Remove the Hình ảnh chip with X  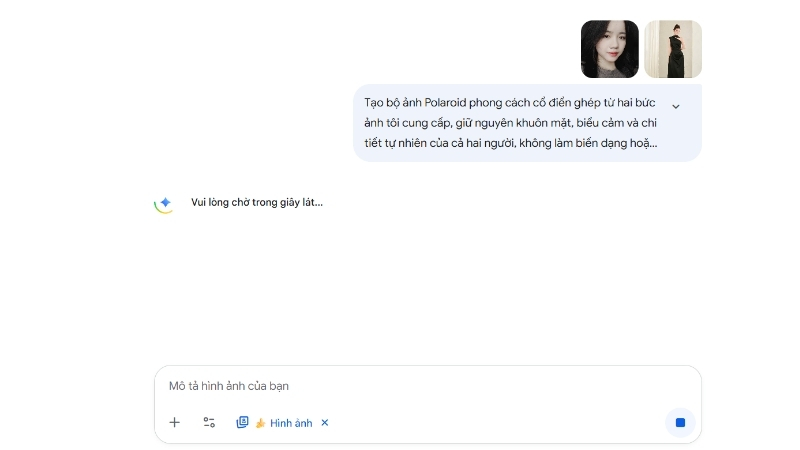click(x=325, y=422)
